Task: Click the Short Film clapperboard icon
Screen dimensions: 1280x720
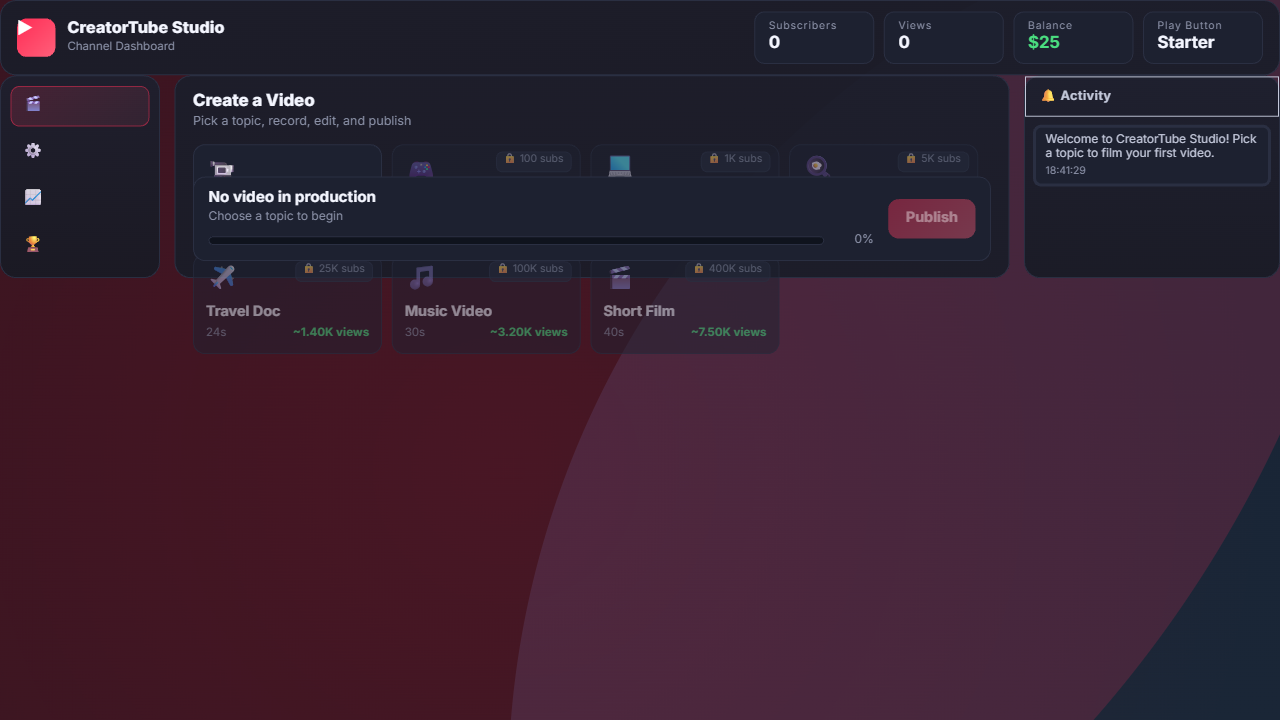Action: [620, 277]
